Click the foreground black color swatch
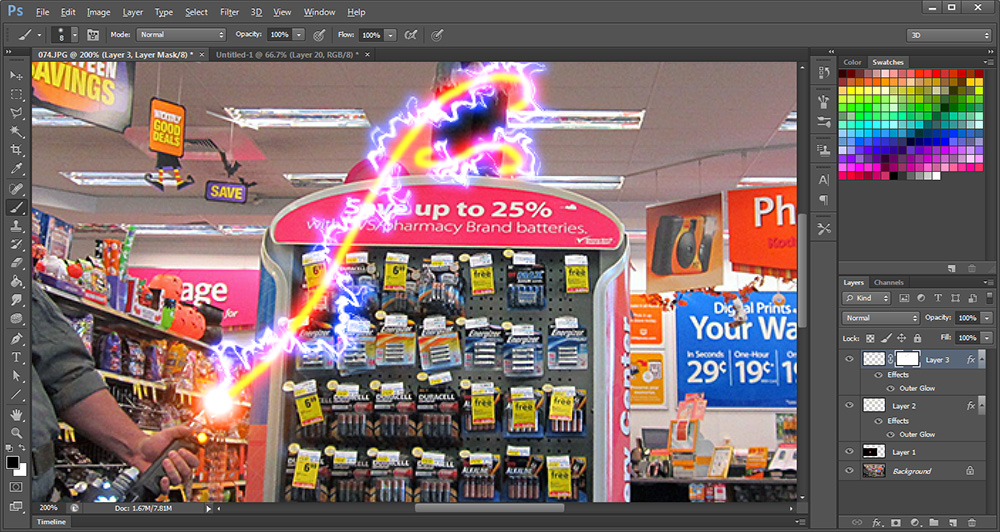This screenshot has width=1000, height=532. pyautogui.click(x=13, y=462)
